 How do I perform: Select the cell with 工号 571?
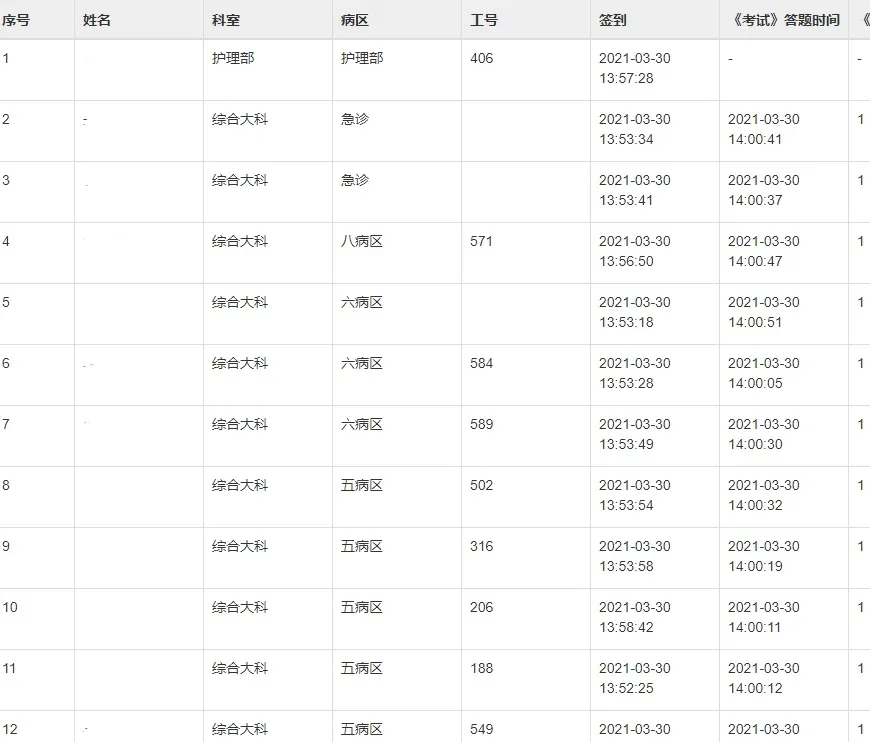(481, 241)
